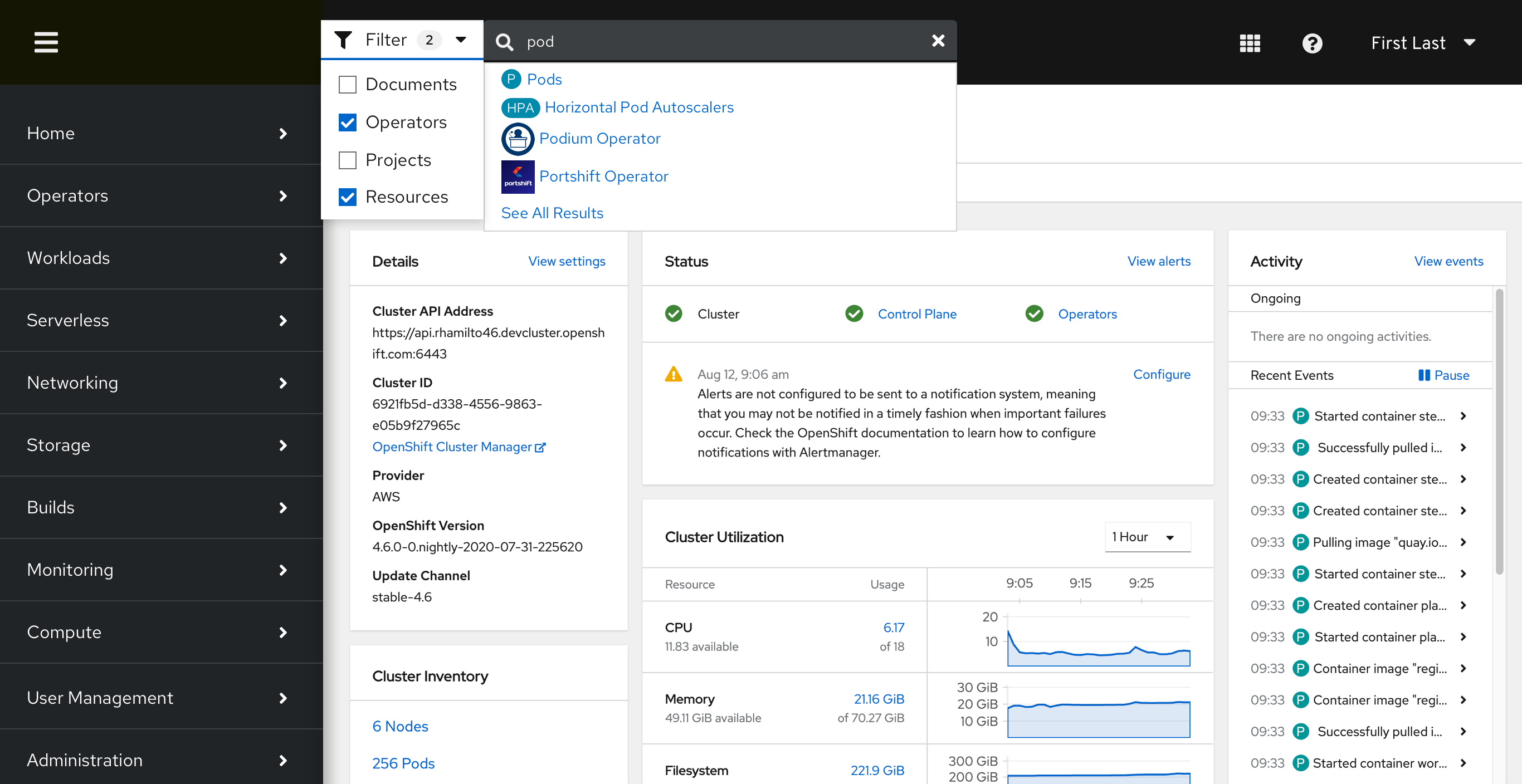Open 256 Pods in Cluster Inventory
The height and width of the screenshot is (784, 1522).
403,764
